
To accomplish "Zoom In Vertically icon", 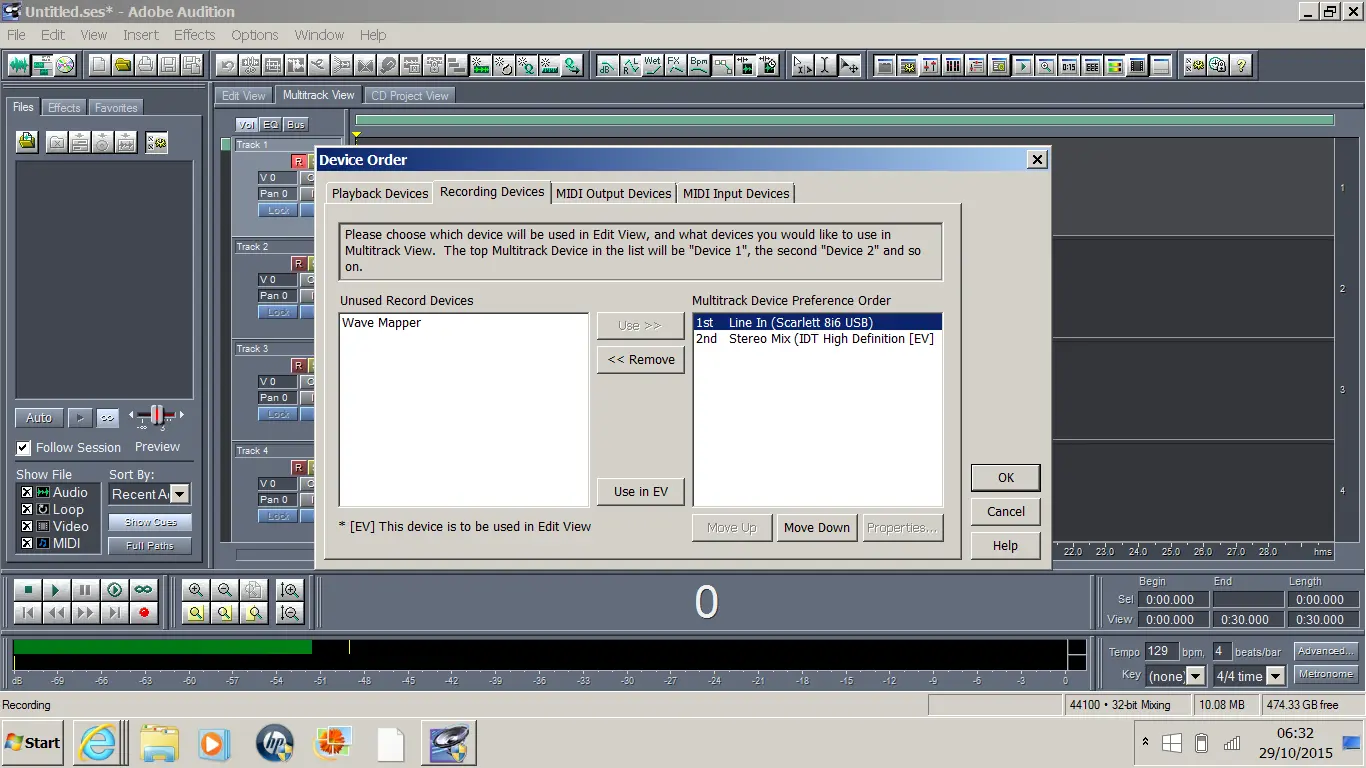I will [290, 590].
